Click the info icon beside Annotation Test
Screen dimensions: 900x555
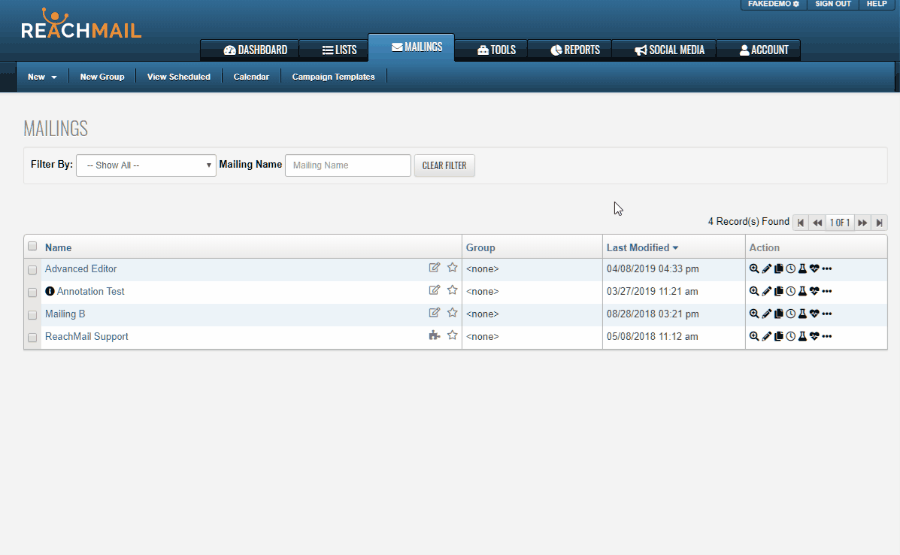(50, 292)
